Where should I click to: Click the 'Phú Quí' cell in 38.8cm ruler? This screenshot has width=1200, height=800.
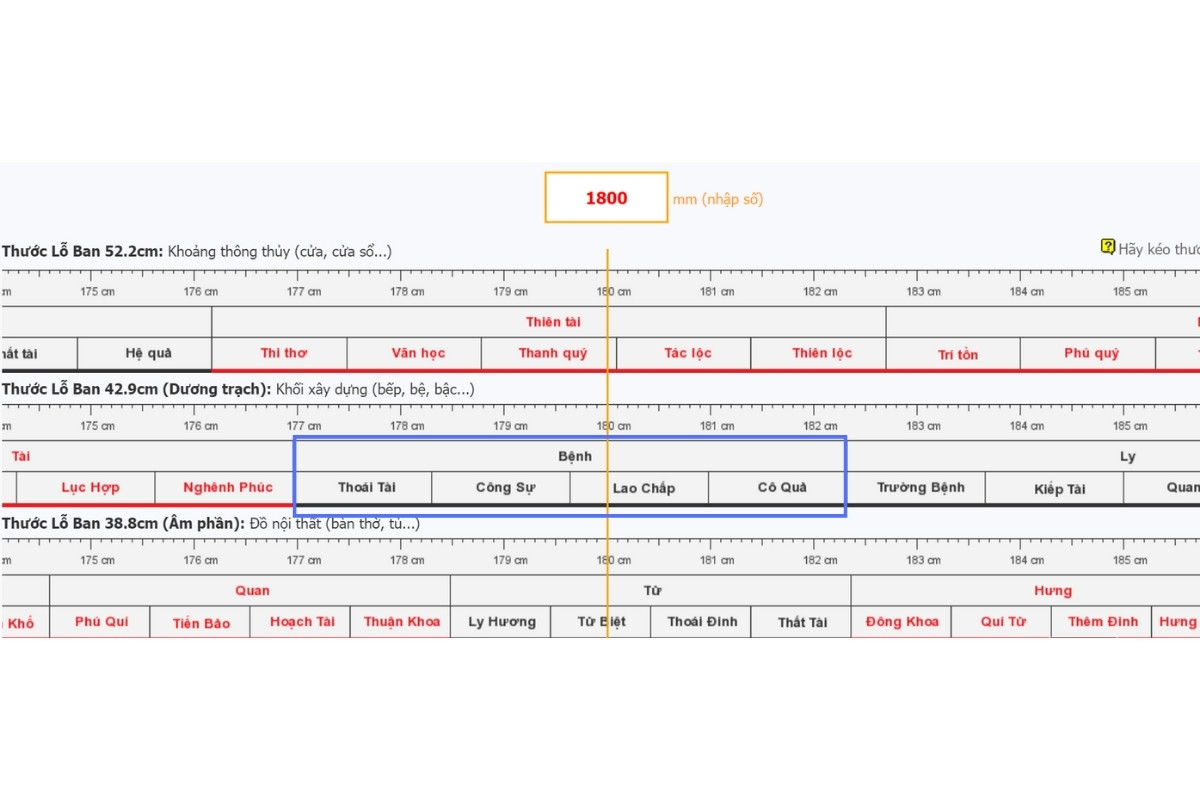coord(100,622)
